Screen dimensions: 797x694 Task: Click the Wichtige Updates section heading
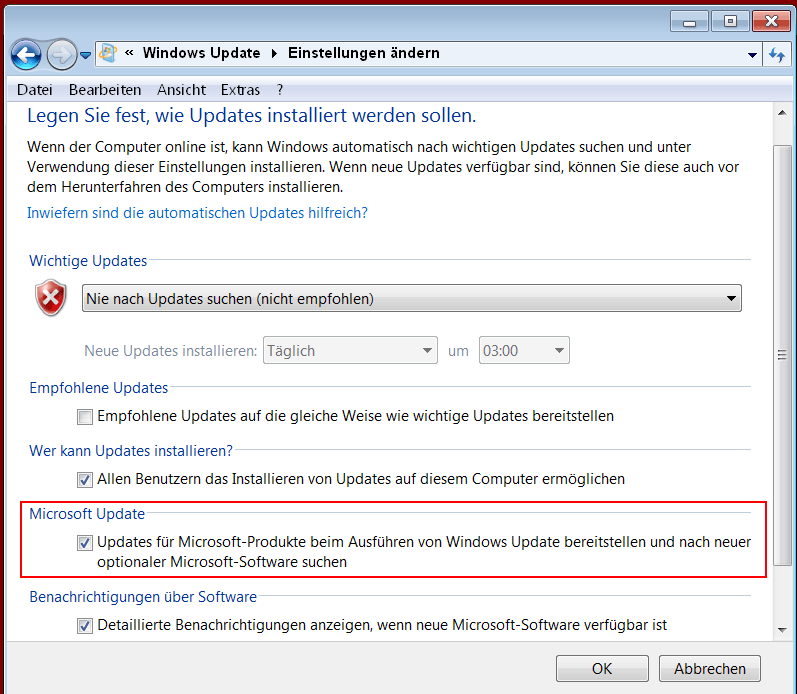88,260
